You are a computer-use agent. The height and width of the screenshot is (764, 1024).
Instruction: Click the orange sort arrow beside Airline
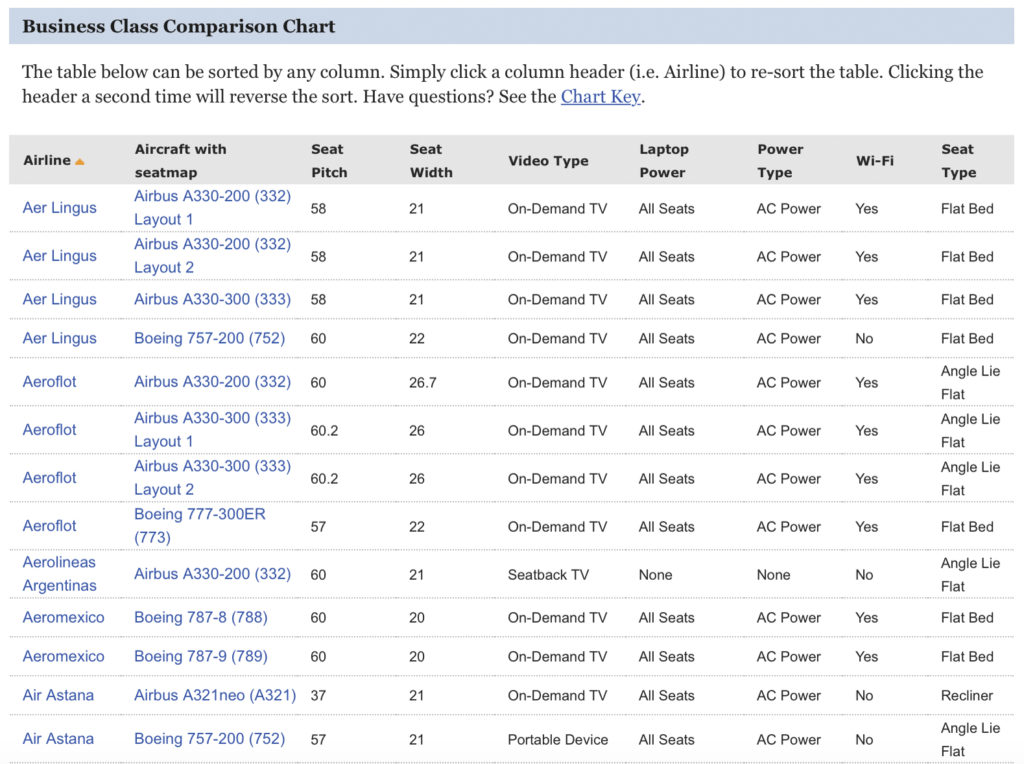coord(79,159)
